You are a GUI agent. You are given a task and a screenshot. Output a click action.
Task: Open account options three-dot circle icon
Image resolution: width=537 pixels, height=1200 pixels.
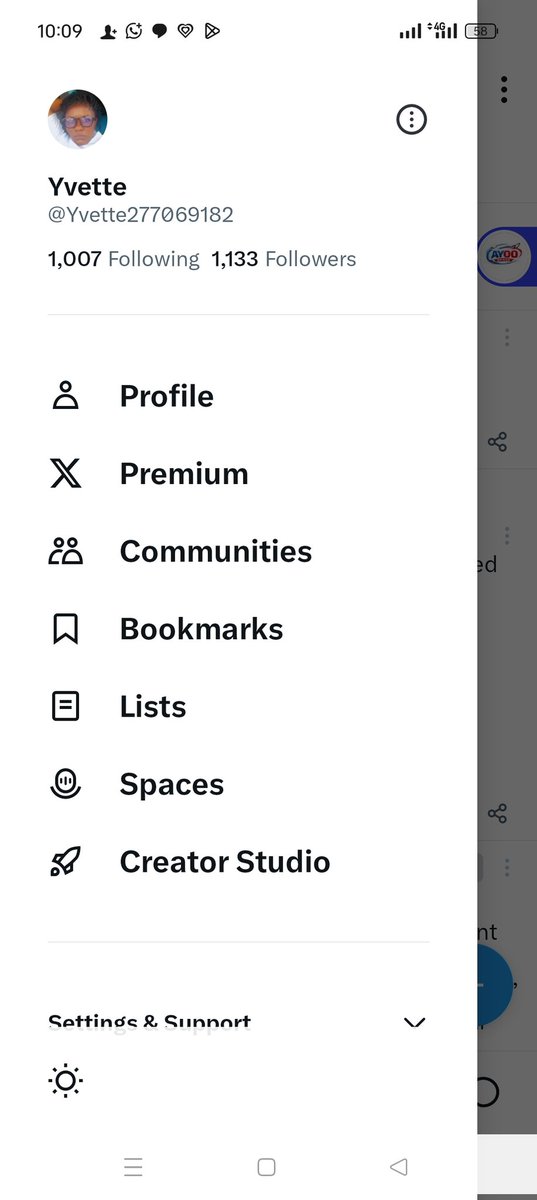[x=412, y=120]
